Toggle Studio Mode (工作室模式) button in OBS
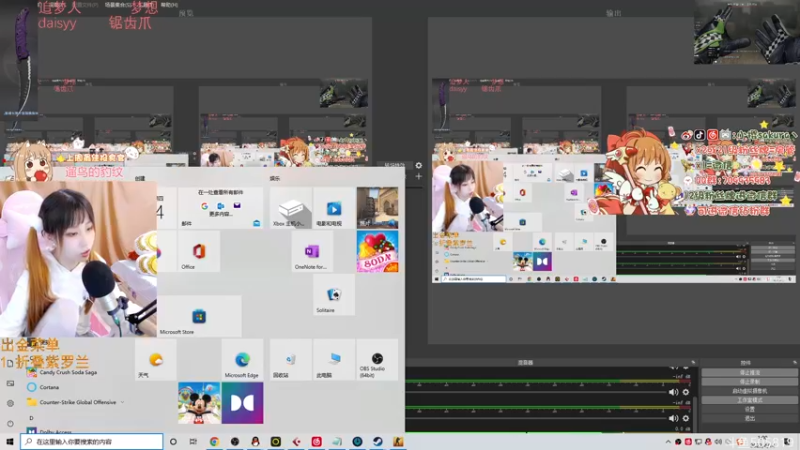 tap(749, 400)
